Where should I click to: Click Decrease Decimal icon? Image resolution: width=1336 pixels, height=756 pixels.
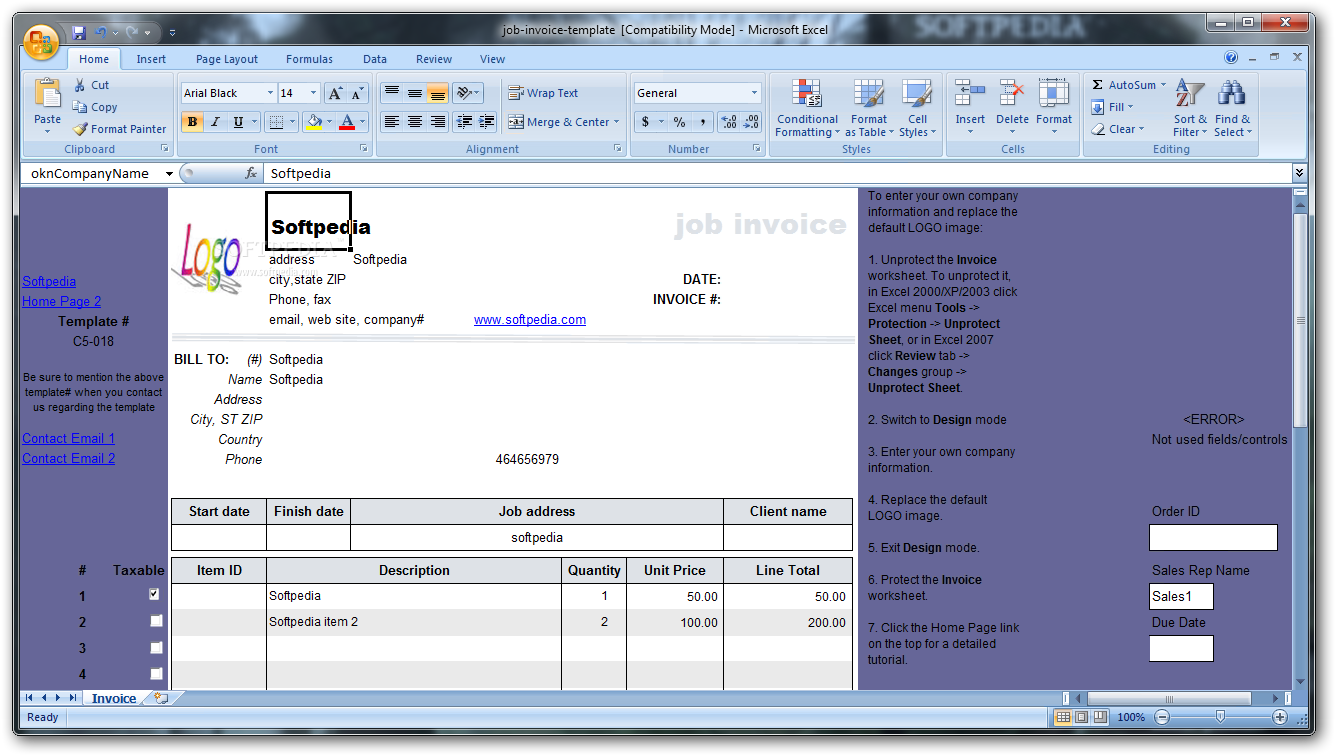(x=751, y=122)
